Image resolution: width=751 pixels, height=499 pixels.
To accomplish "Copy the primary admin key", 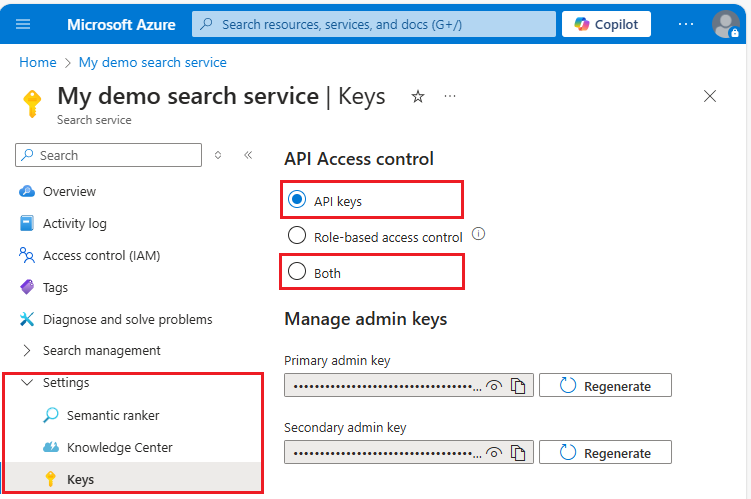I will 518,386.
